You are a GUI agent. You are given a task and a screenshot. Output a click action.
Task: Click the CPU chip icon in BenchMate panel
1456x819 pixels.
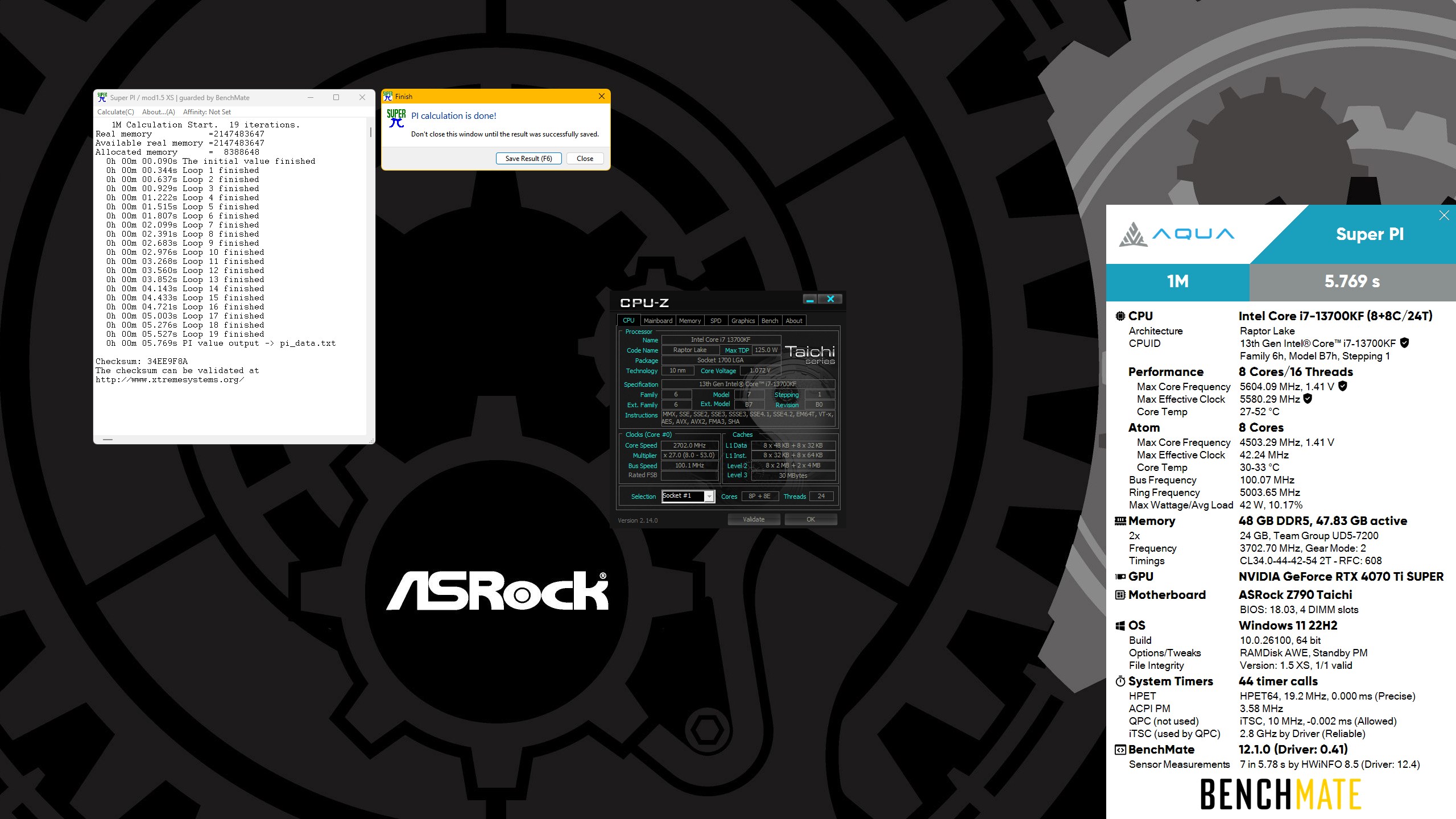coord(1120,316)
